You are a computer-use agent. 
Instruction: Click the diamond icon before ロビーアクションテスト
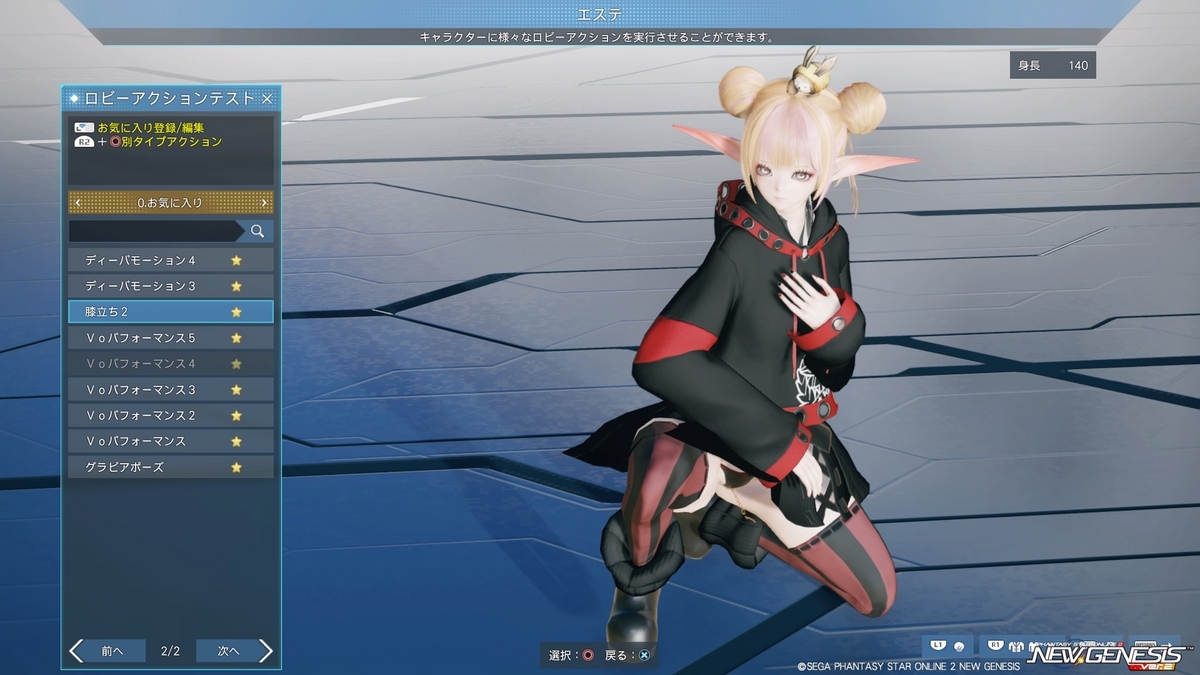click(74, 99)
